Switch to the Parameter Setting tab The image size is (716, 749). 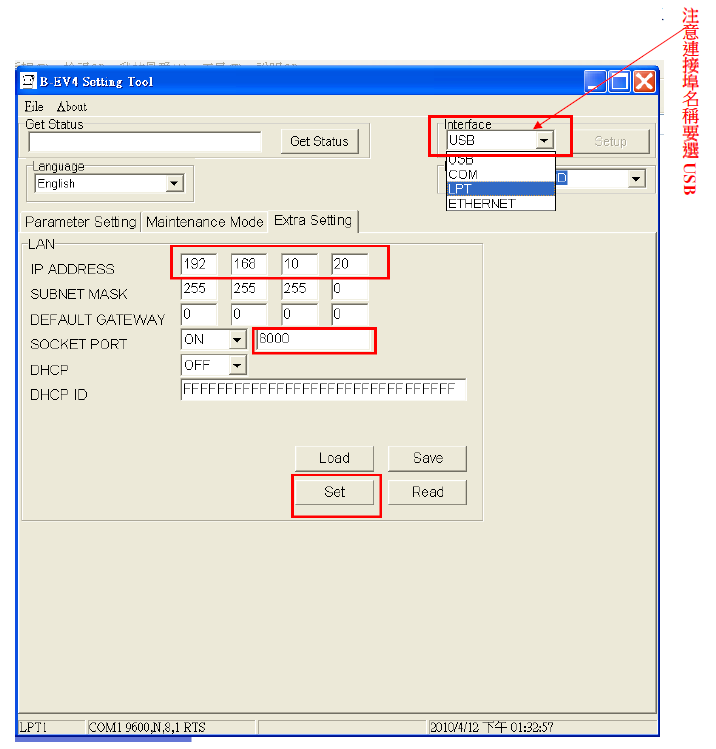[81, 222]
